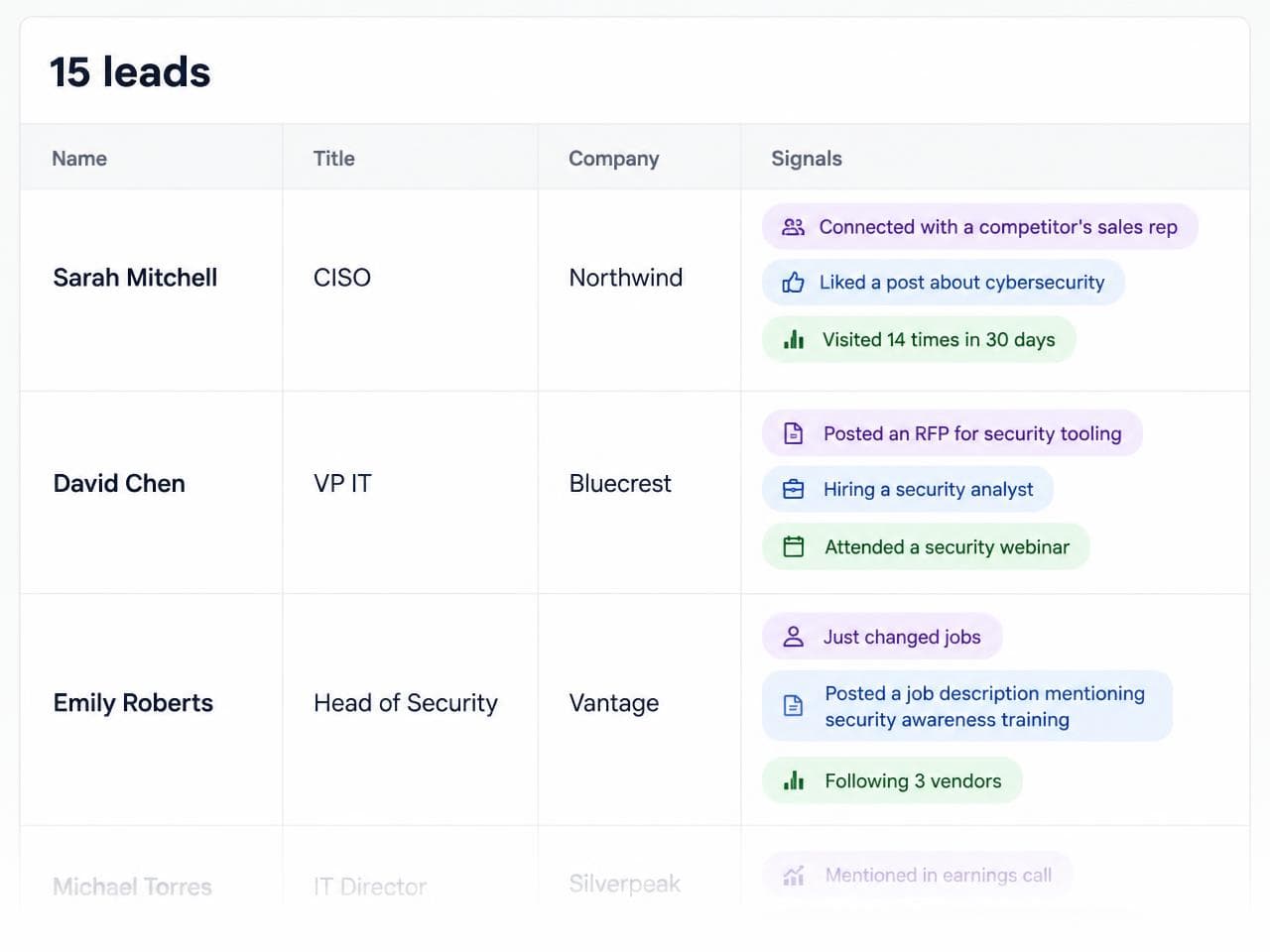Select the Hiring a security analyst signal text
The height and width of the screenshot is (952, 1270).
pyautogui.click(x=928, y=489)
